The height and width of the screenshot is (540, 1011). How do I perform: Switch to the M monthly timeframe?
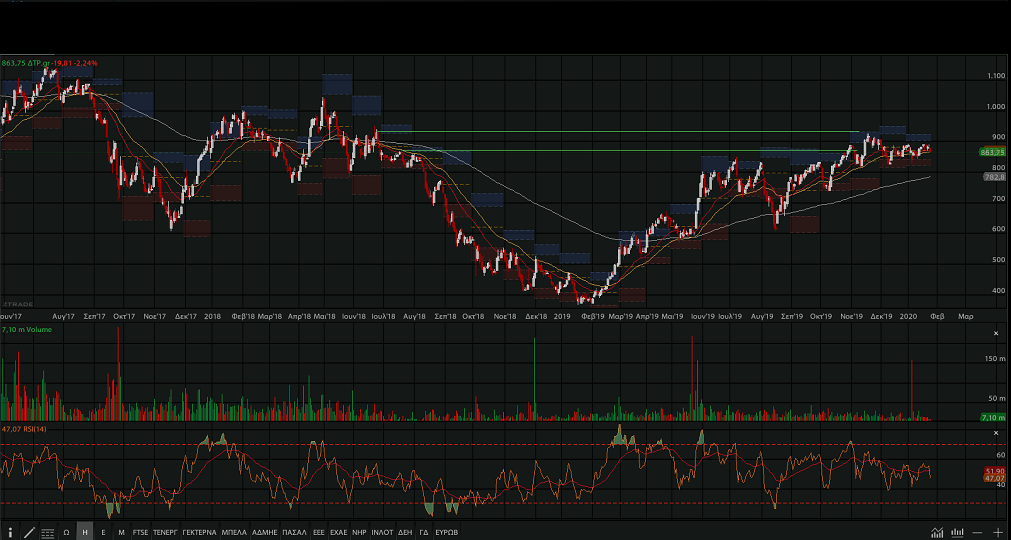click(x=121, y=532)
